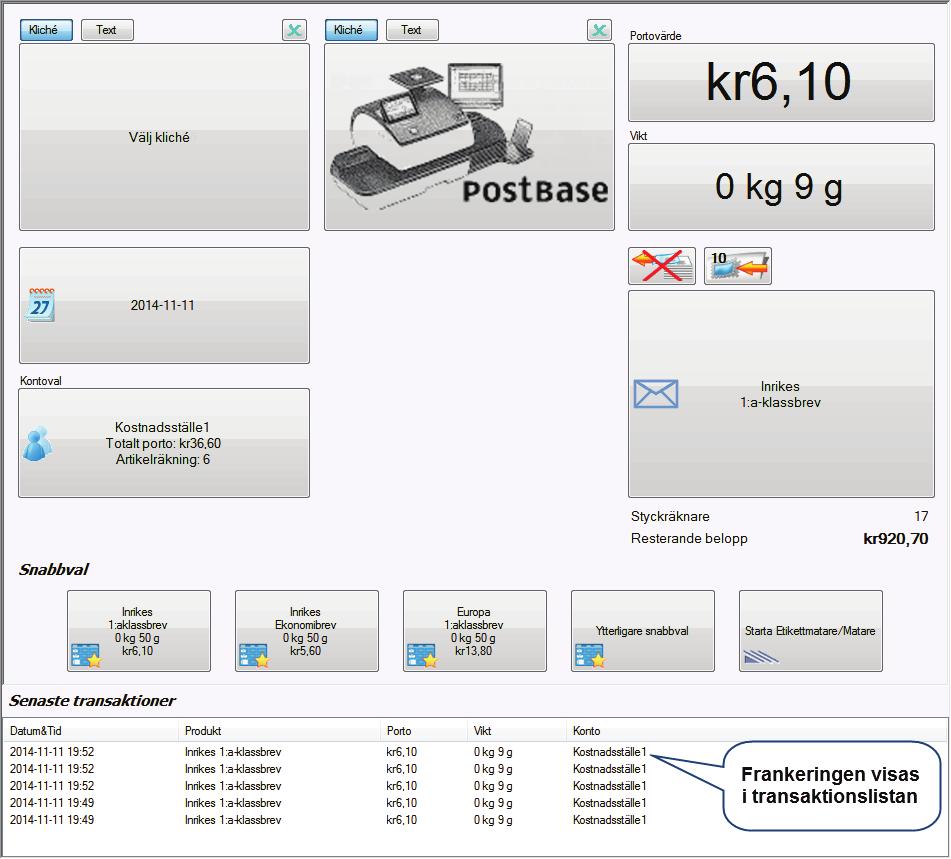Click the Snabbval heading
This screenshot has height=859, width=951.
(x=54, y=570)
